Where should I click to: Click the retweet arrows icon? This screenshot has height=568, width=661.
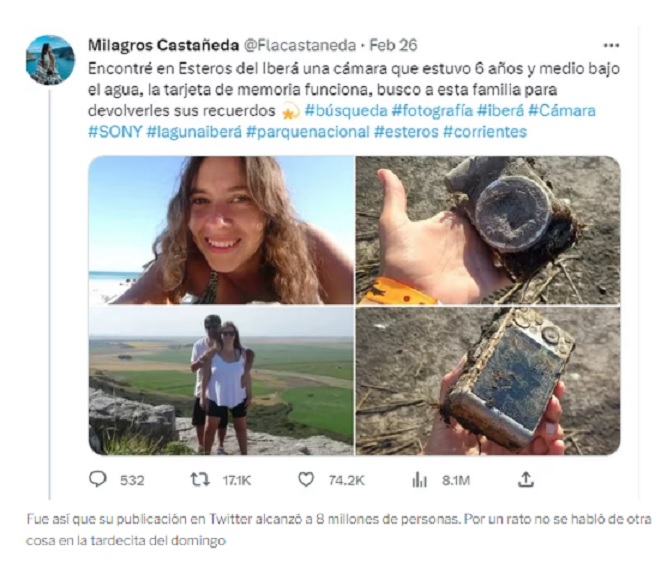[x=199, y=479]
